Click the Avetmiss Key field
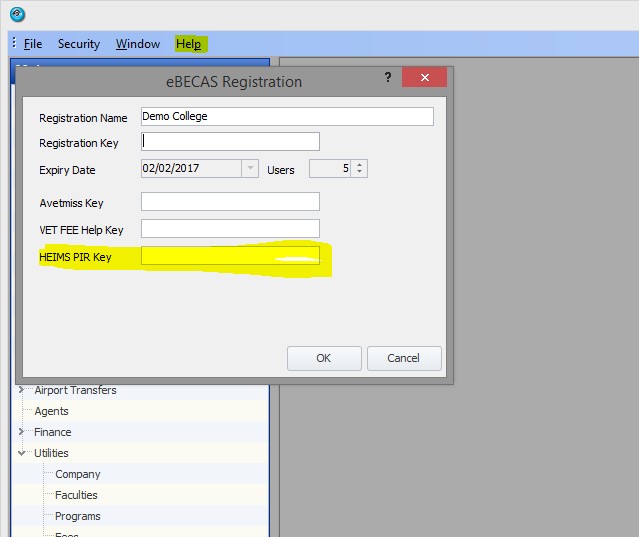639x537 pixels. 230,202
